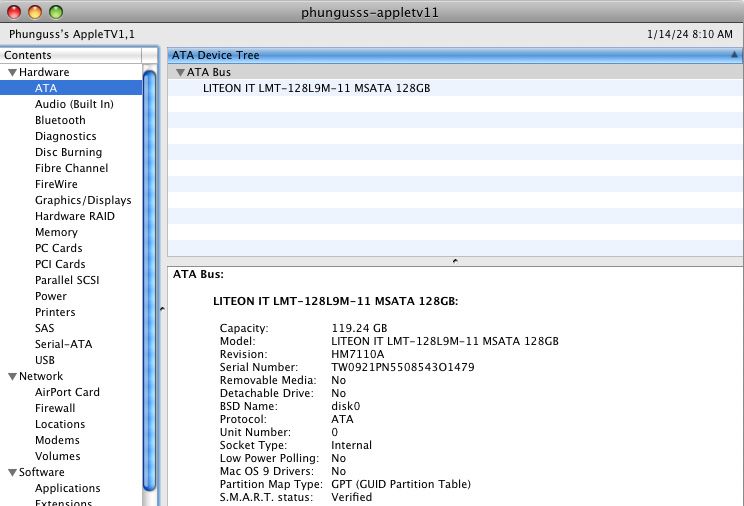
Task: Select Hardware RAID entry
Action: (74, 216)
